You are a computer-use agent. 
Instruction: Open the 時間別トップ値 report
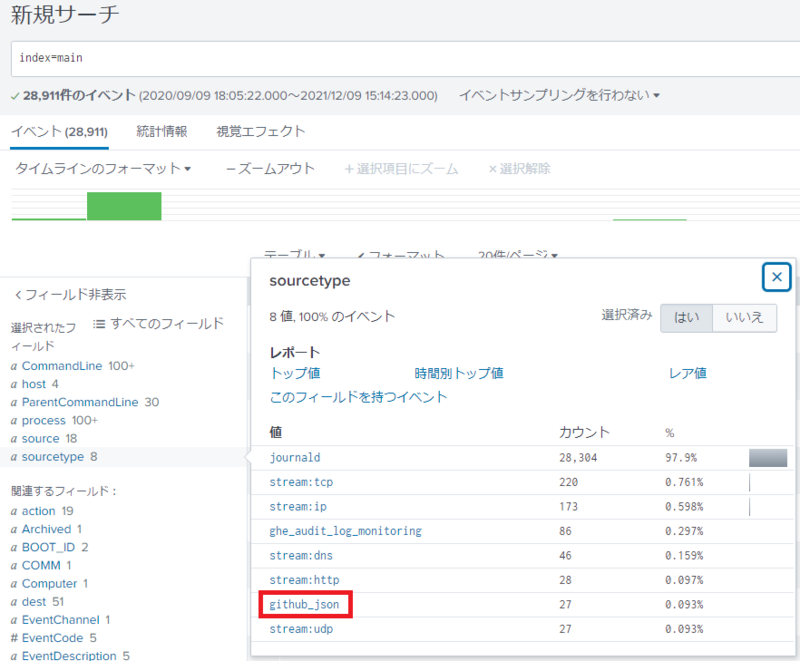pos(459,373)
